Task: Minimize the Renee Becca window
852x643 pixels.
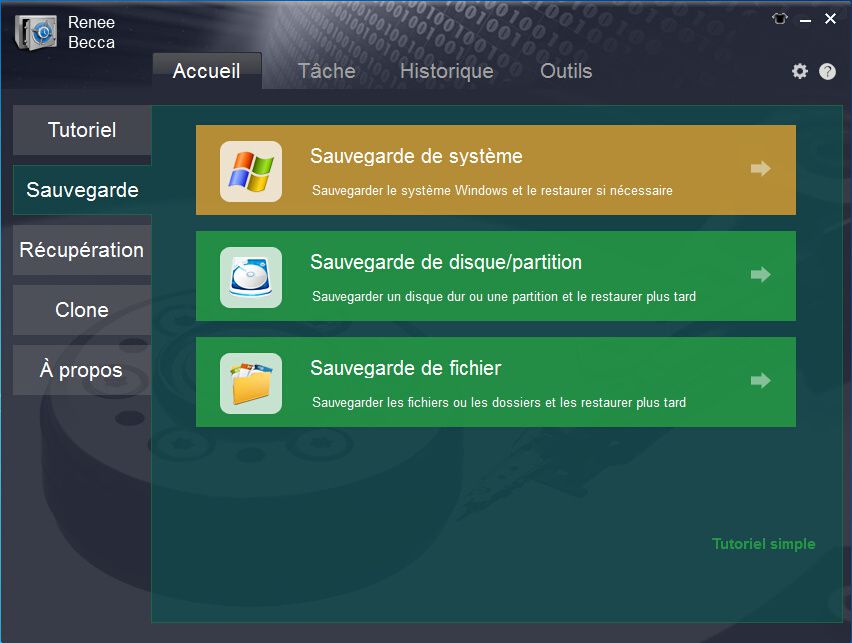Action: 805,20
